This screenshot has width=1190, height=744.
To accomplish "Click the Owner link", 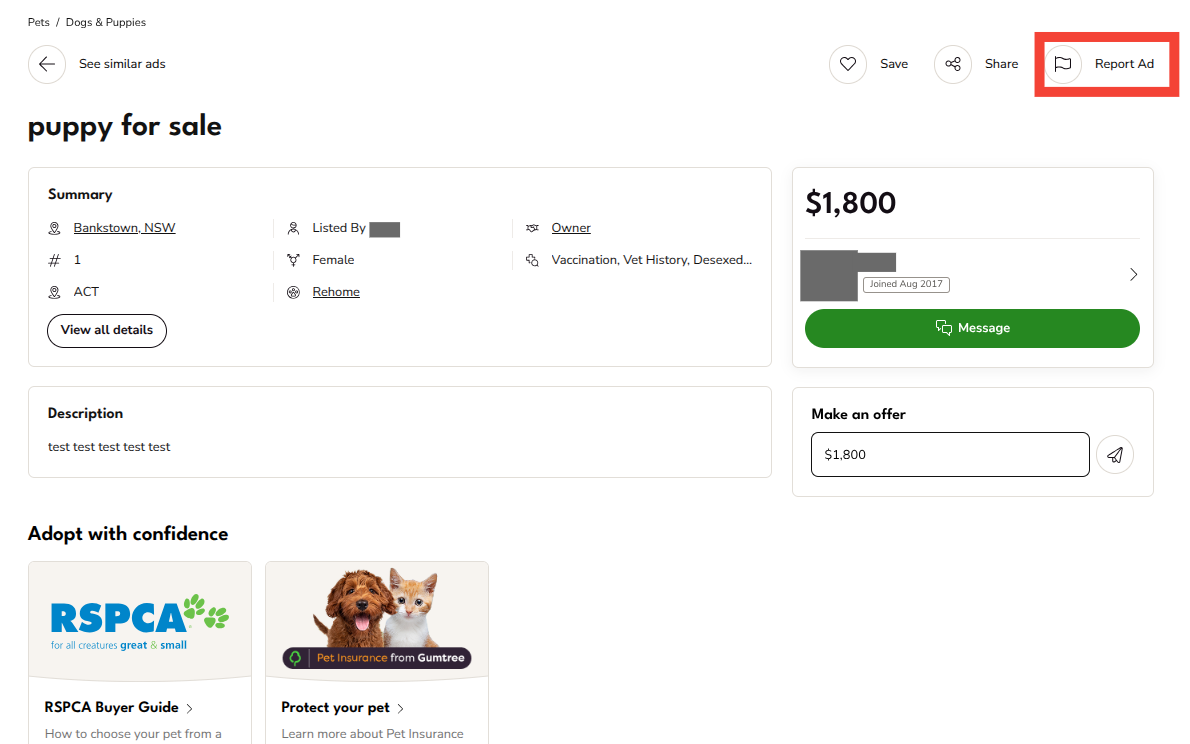I will point(571,228).
